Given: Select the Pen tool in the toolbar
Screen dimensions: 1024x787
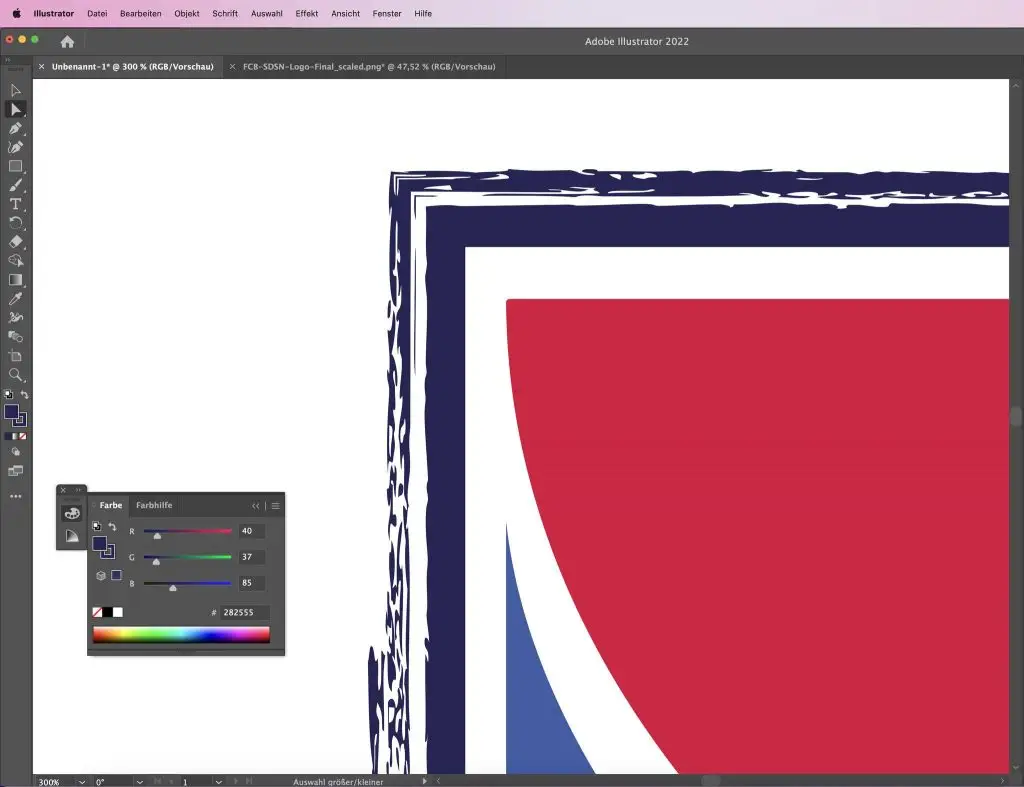Looking at the screenshot, I should click(x=15, y=128).
